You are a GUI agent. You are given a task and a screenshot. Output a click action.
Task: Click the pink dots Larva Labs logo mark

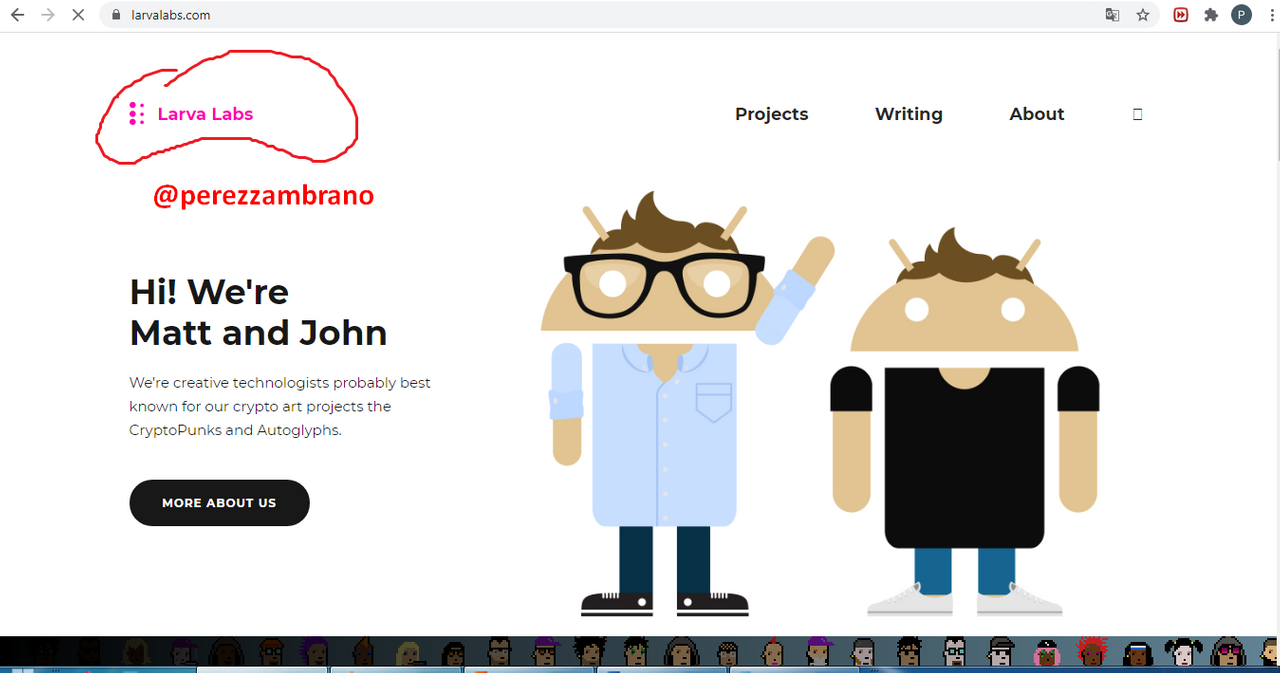click(137, 114)
